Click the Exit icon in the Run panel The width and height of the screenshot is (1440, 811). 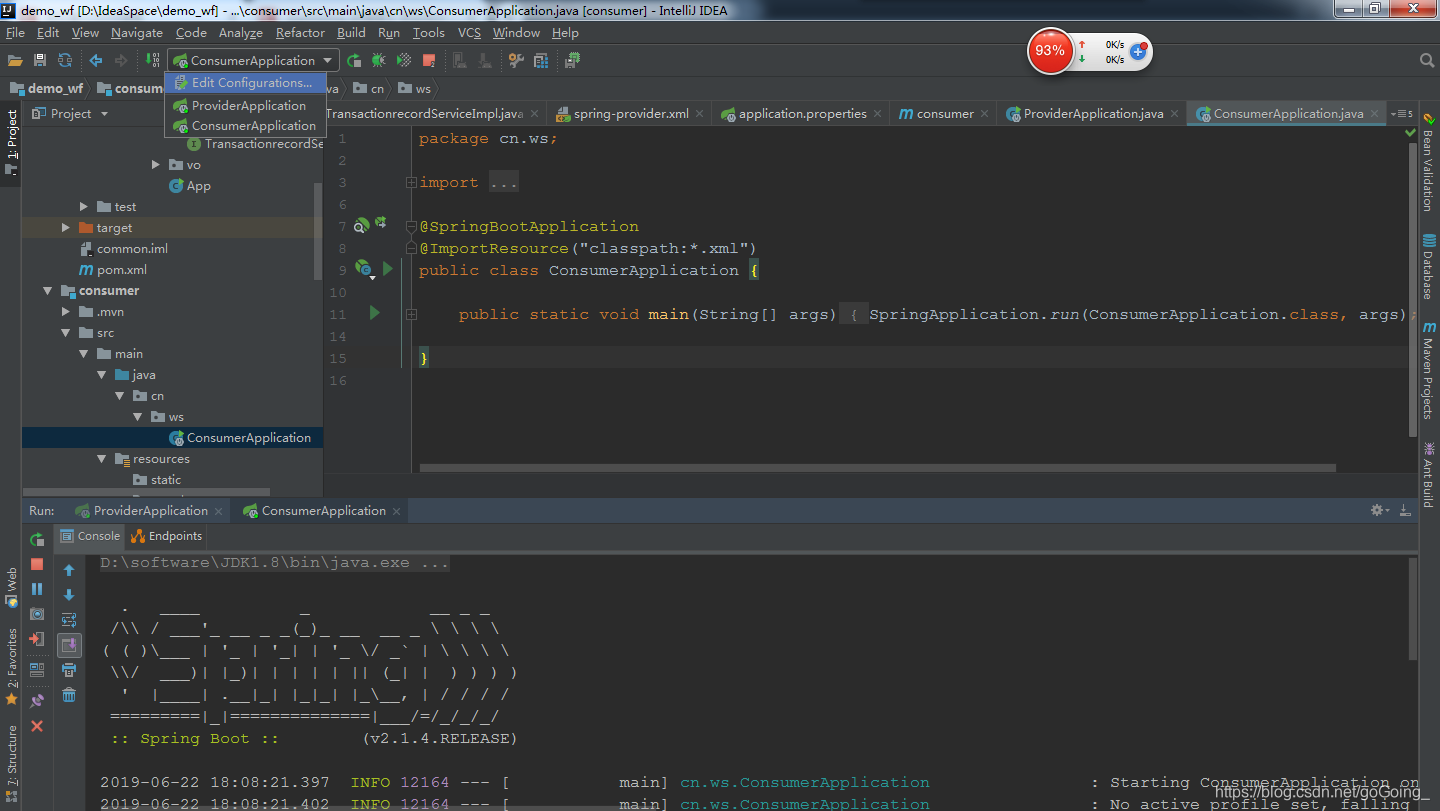(x=37, y=639)
